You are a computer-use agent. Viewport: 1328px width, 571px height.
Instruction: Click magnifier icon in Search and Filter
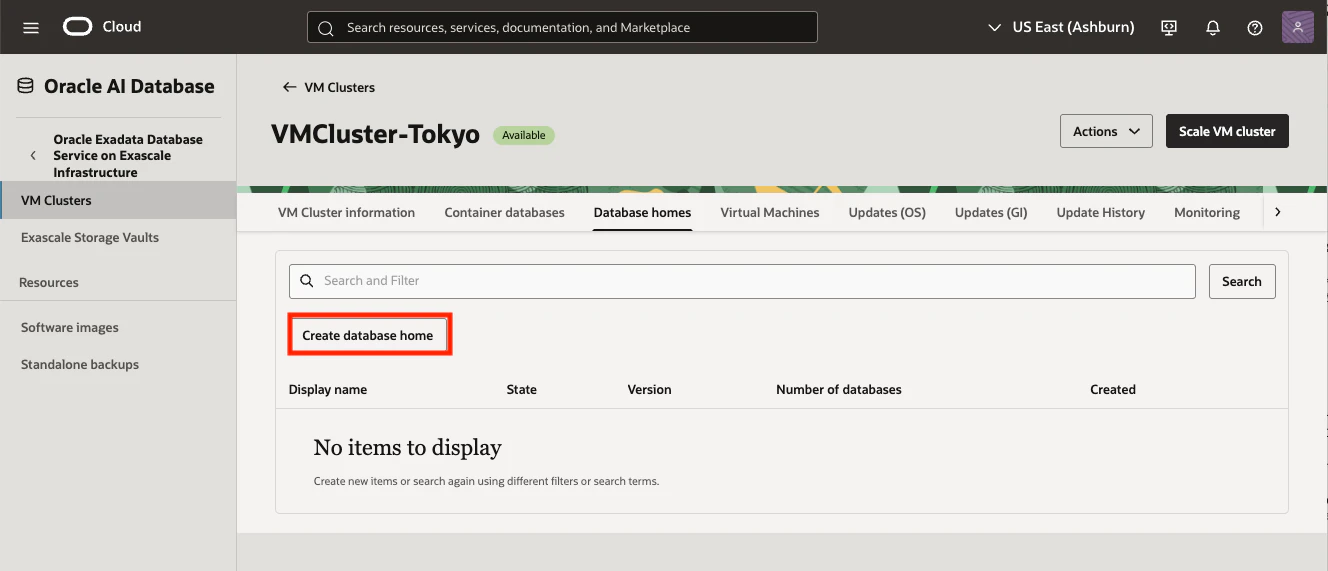pos(307,281)
